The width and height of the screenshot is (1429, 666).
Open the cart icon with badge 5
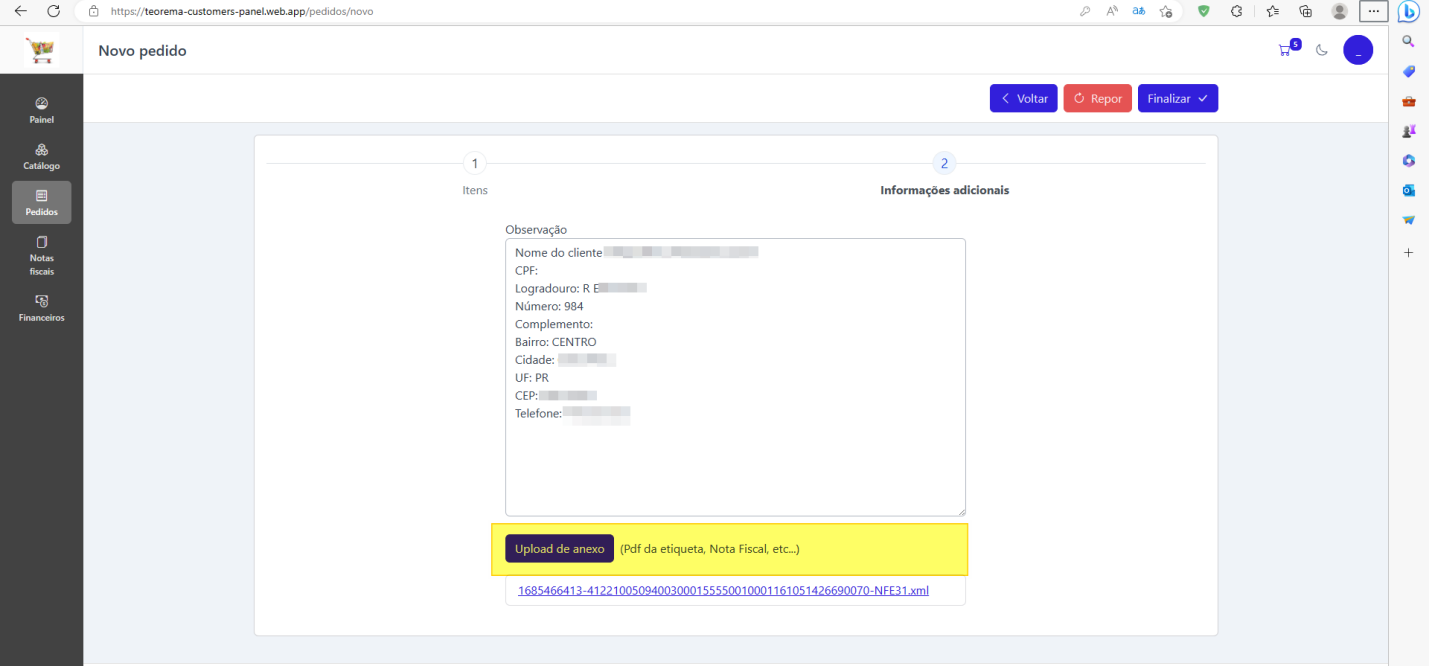point(1287,49)
